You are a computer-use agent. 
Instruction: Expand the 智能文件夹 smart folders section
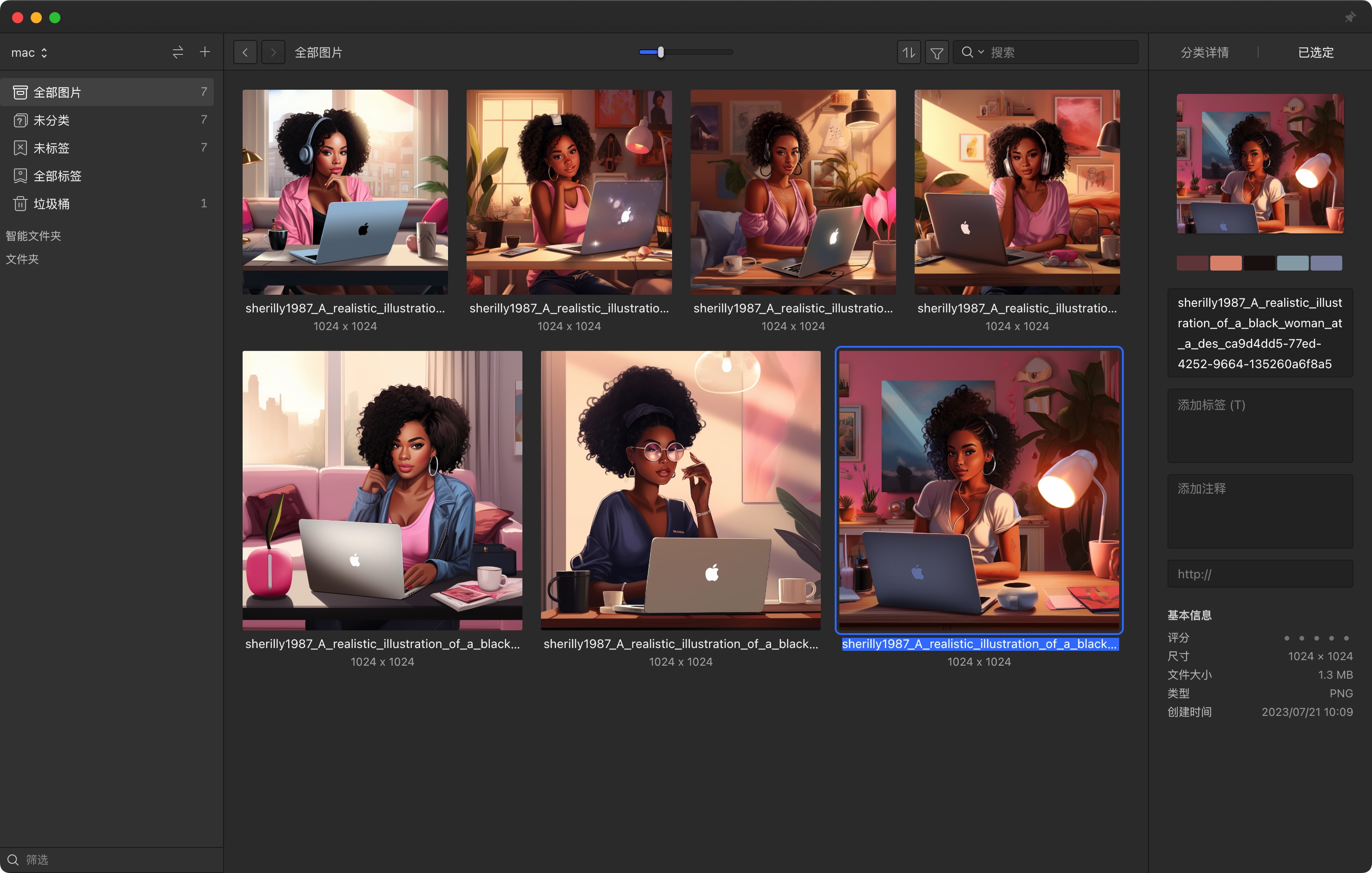(x=33, y=236)
